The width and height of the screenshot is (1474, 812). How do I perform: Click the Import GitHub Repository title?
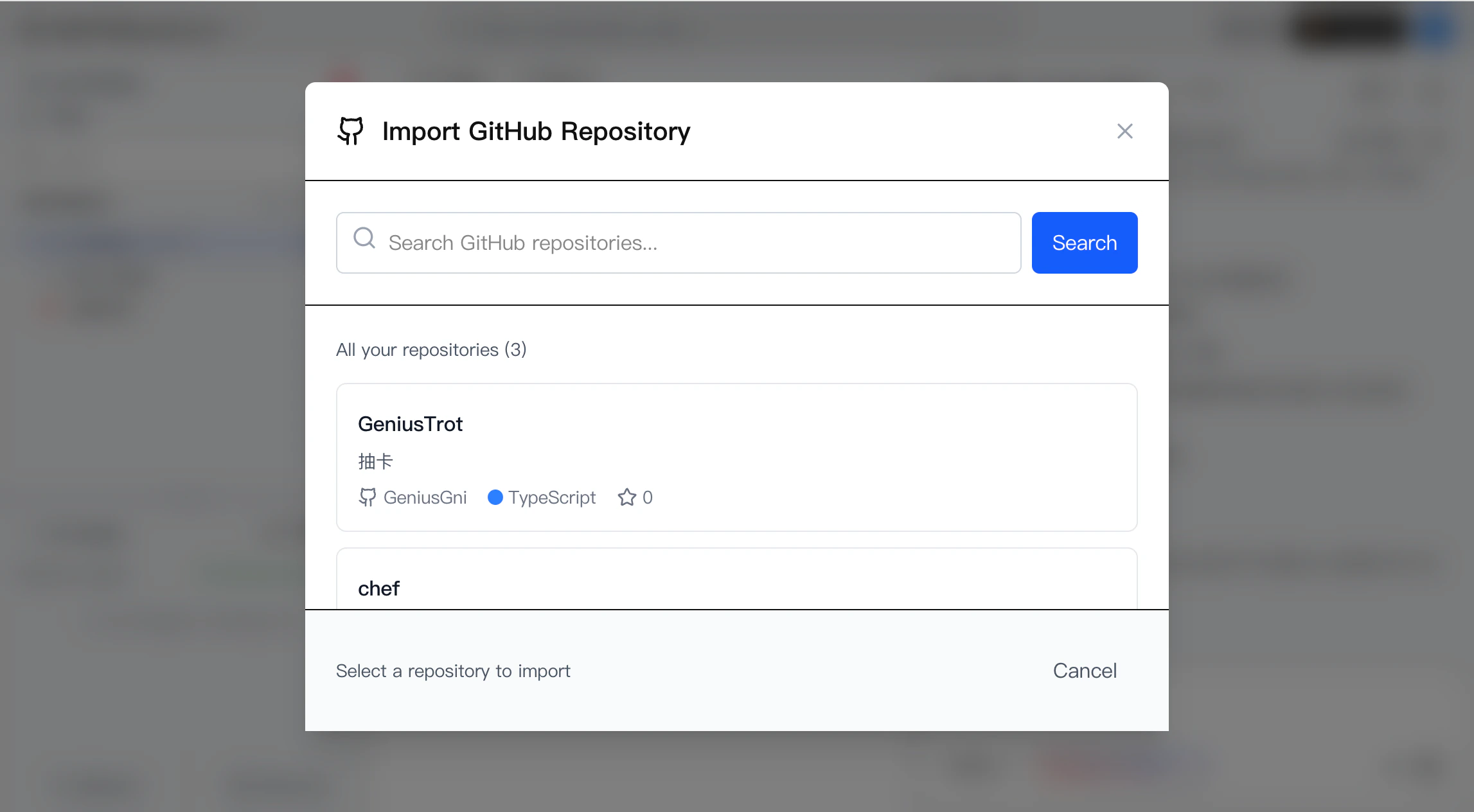[536, 131]
